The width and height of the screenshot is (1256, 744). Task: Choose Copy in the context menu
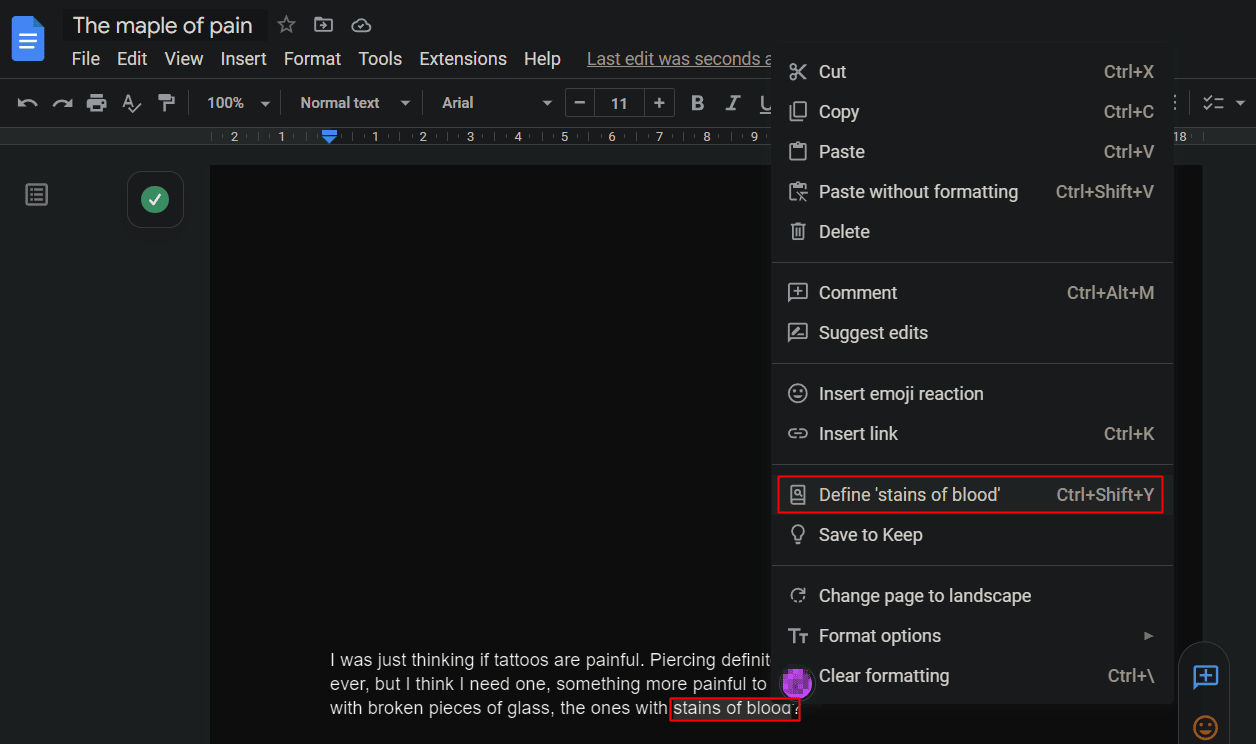coord(972,112)
